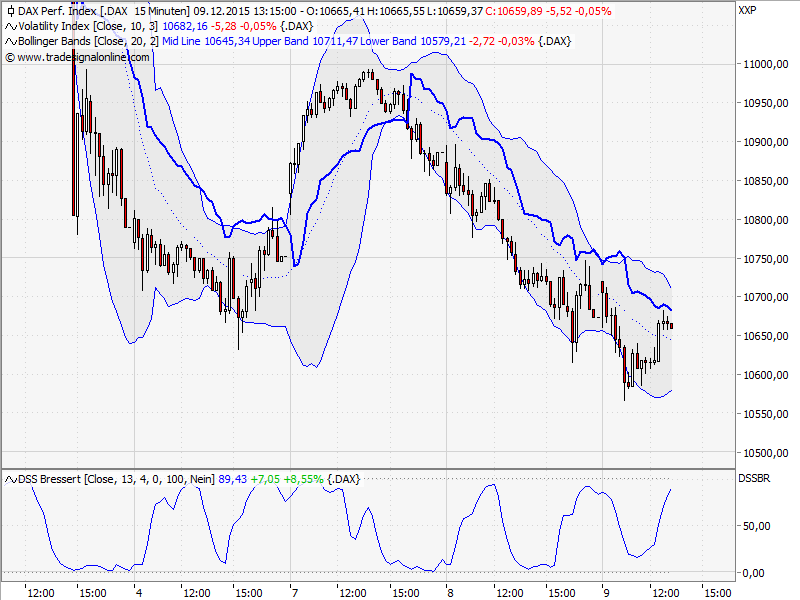Click the wave icon beside DSS Bressert indicator
This screenshot has height=600, width=800.
coord(11,478)
